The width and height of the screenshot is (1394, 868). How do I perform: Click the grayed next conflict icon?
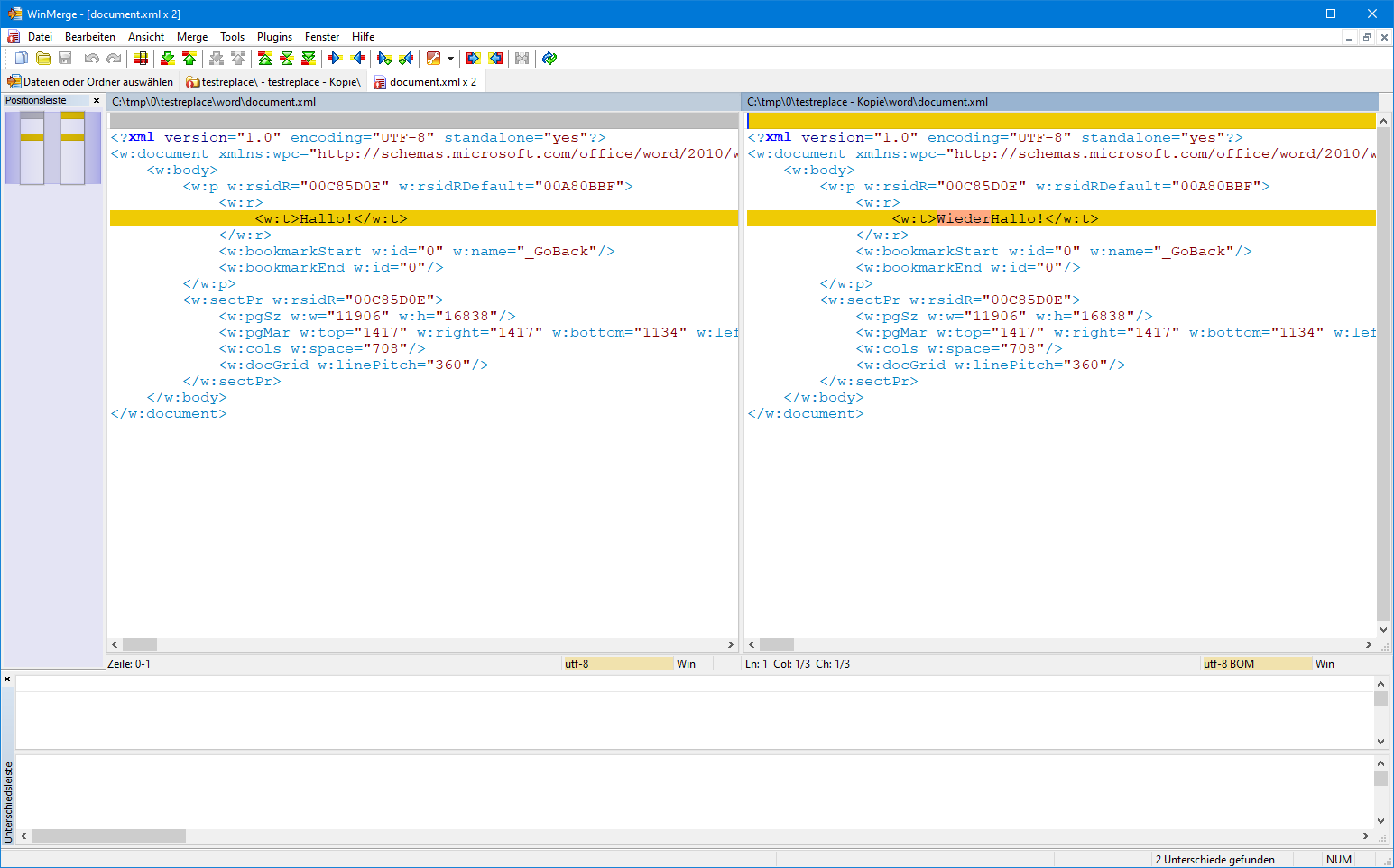[x=217, y=59]
